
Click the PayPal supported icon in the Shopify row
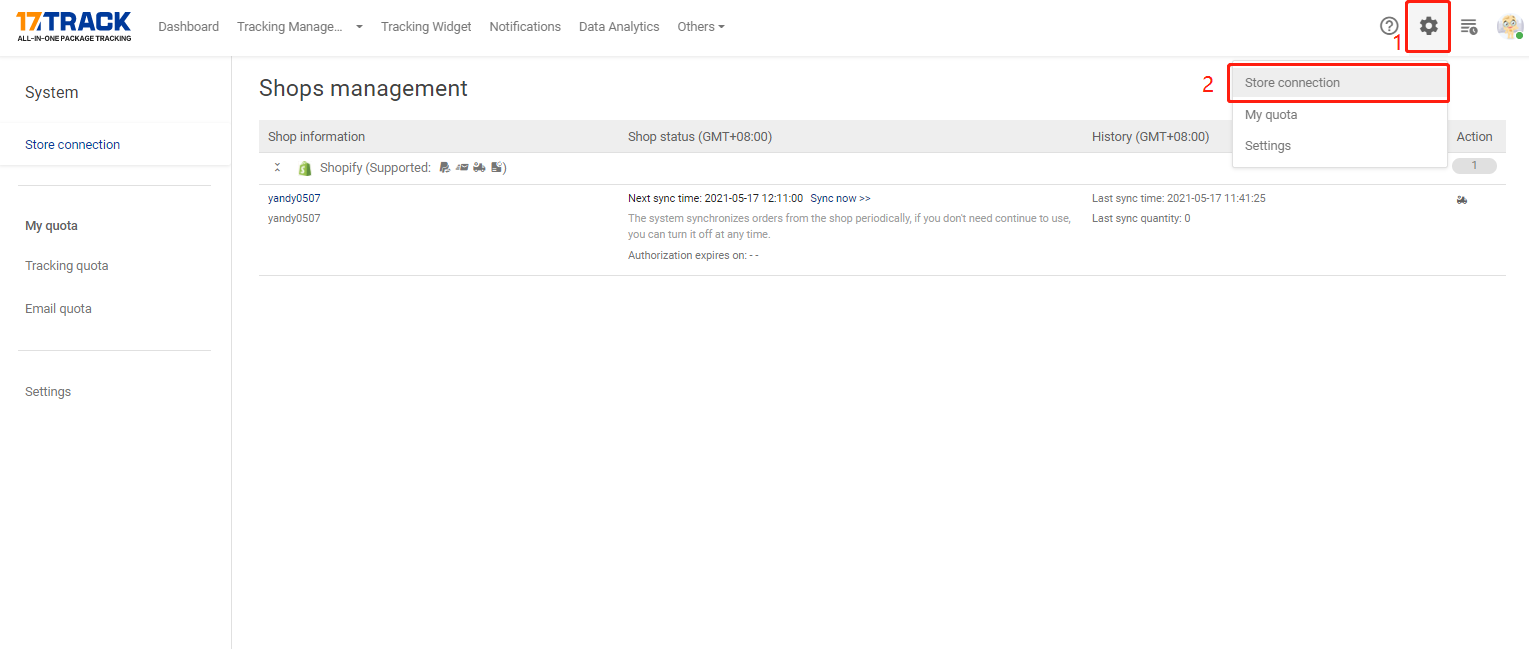click(x=445, y=167)
